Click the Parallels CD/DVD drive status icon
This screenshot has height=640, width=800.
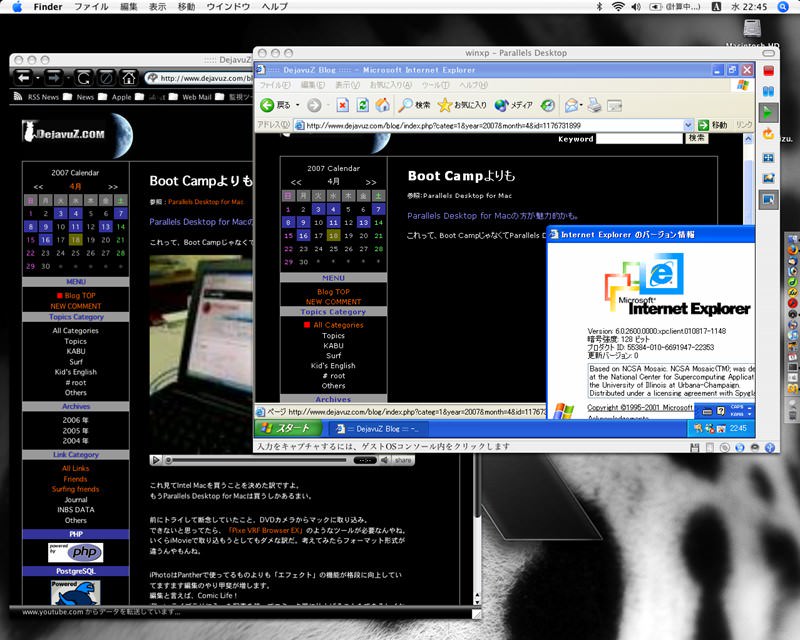tap(724, 448)
